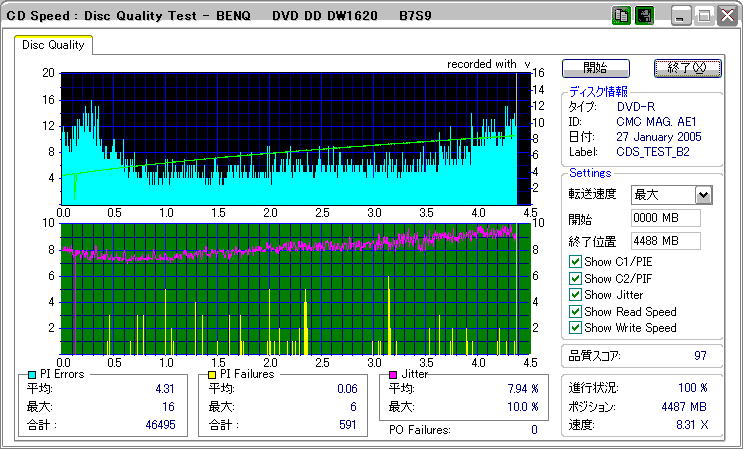This screenshot has height=449, width=743.
Task: Minimize the CD Speed window
Action: [680, 17]
